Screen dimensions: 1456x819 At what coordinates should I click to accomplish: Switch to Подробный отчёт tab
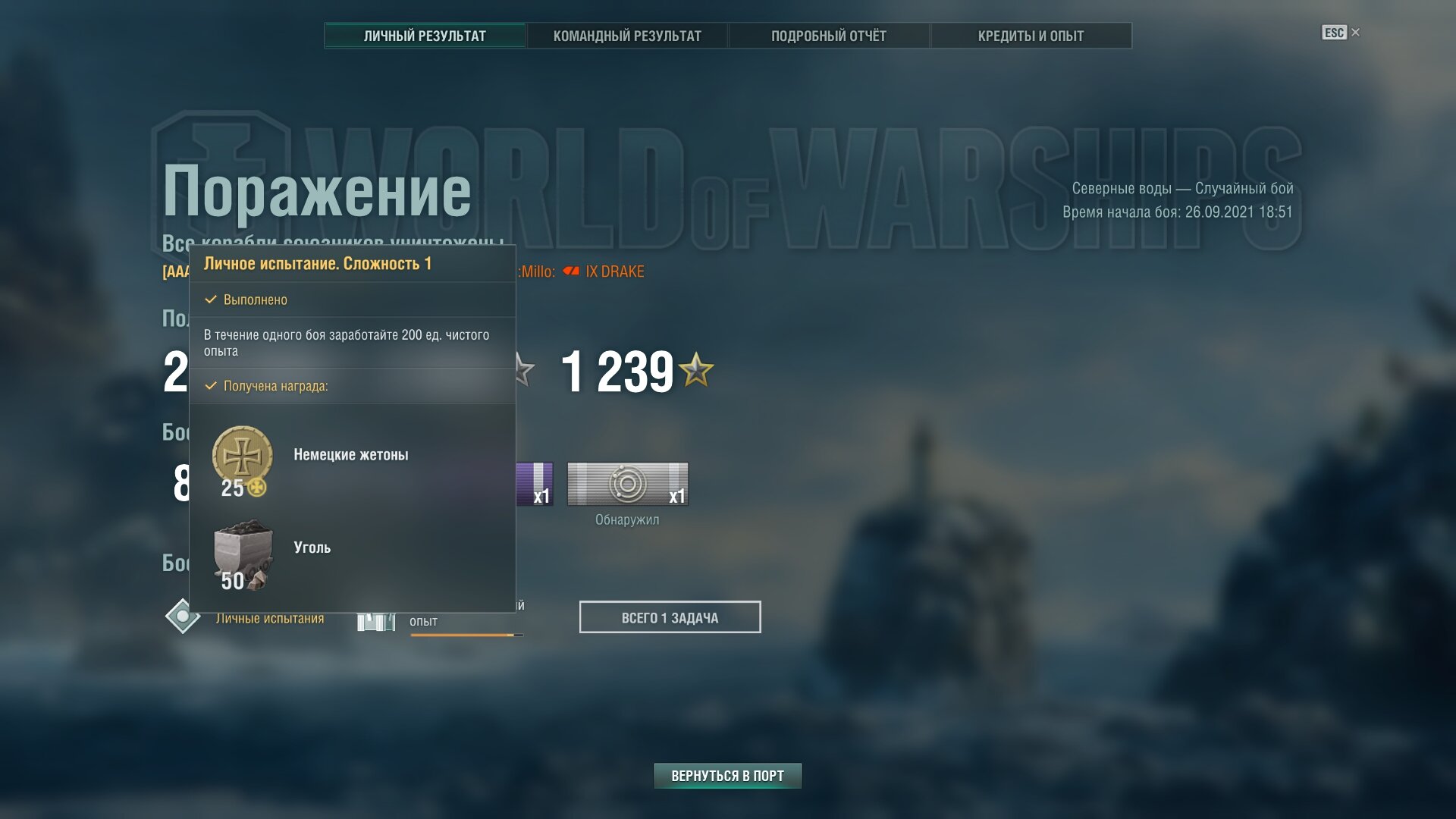829,36
